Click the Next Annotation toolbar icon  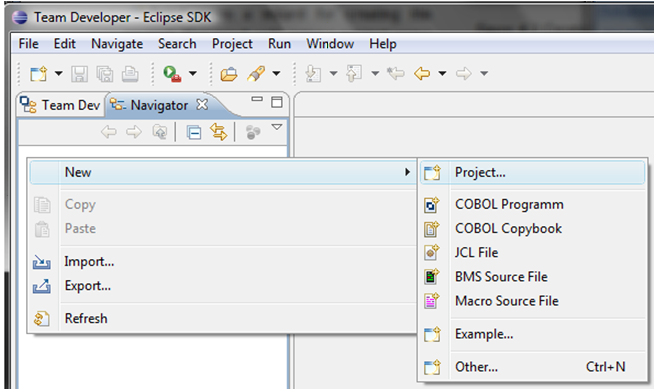[313, 74]
